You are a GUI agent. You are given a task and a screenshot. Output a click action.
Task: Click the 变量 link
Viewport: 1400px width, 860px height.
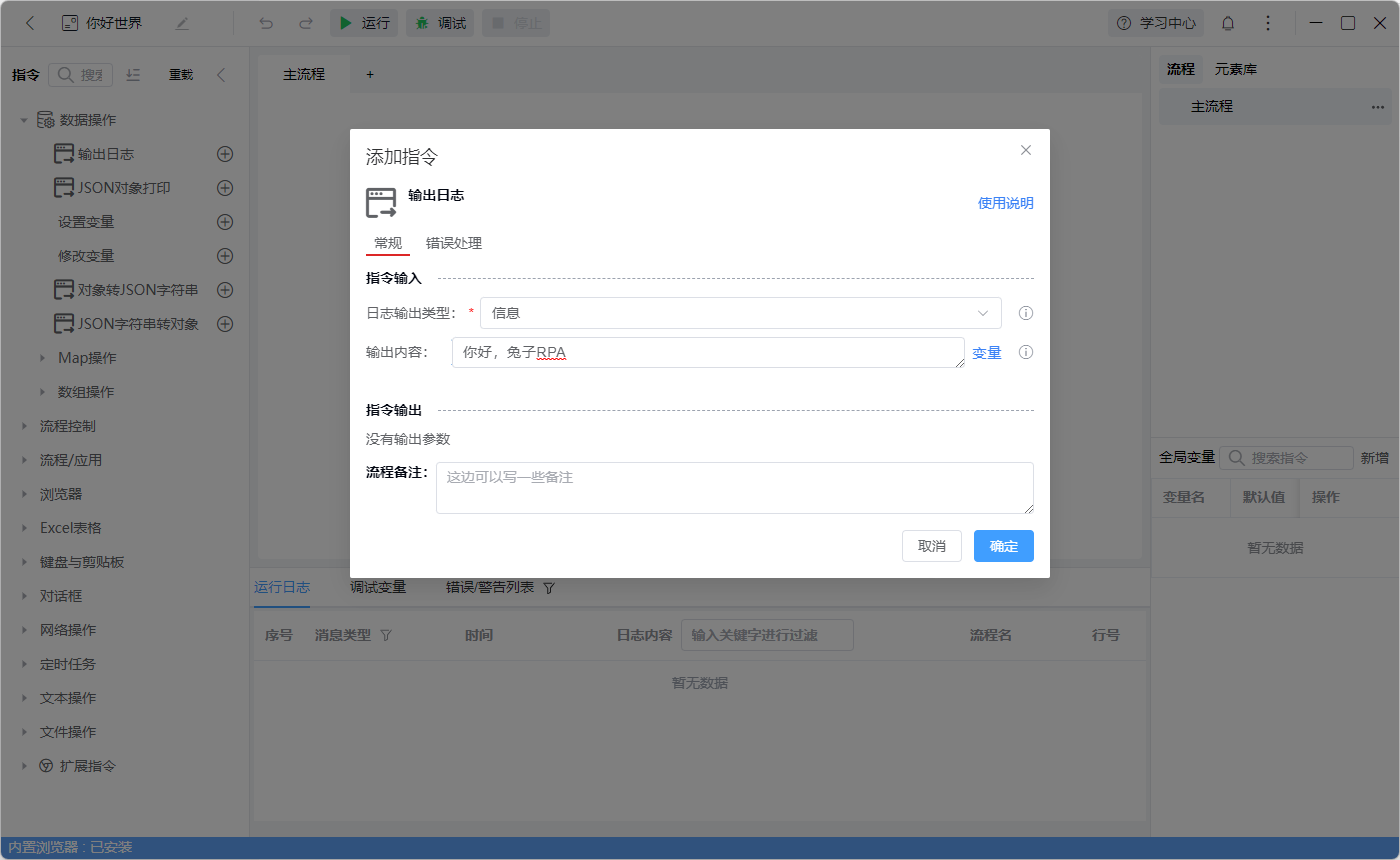pyautogui.click(x=987, y=353)
